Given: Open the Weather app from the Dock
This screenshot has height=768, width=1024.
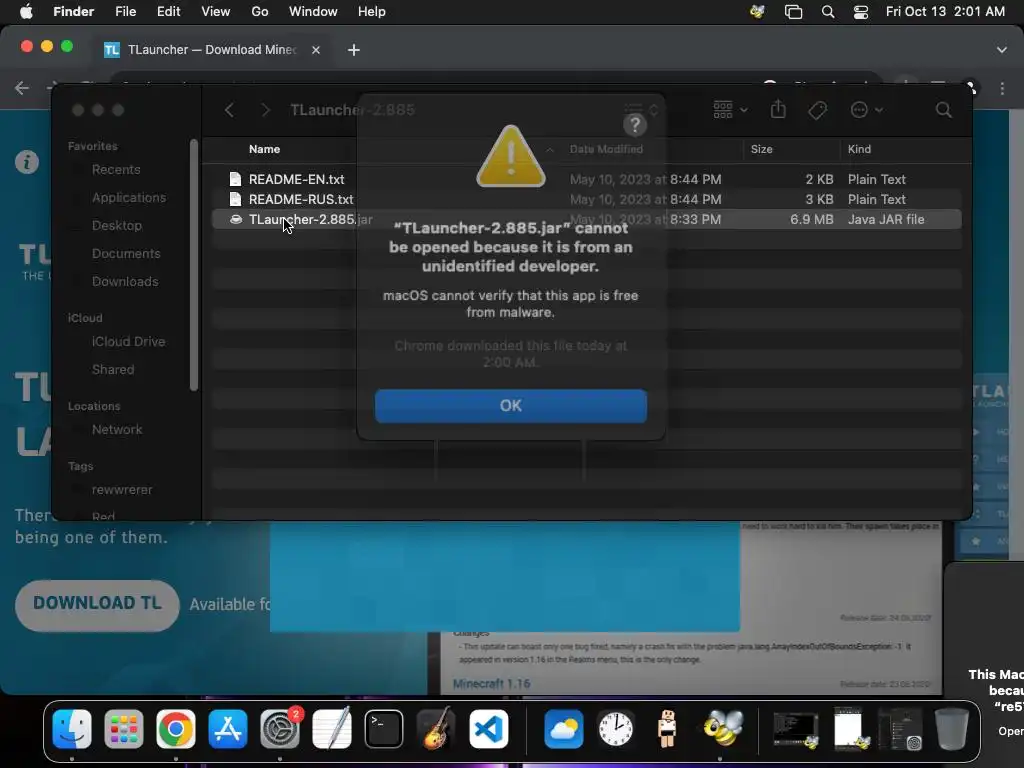Looking at the screenshot, I should pyautogui.click(x=563, y=729).
